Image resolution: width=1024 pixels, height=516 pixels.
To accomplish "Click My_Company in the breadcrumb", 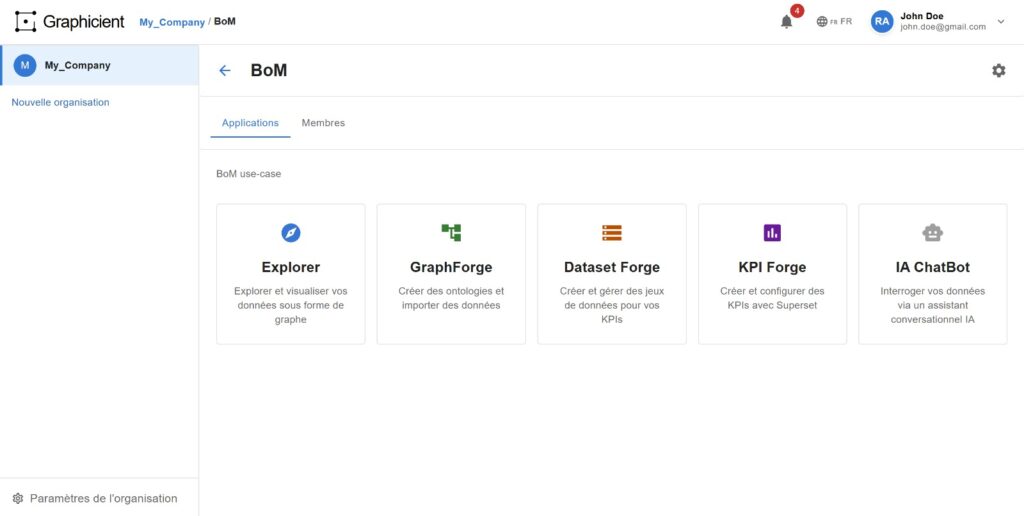I will click(172, 21).
